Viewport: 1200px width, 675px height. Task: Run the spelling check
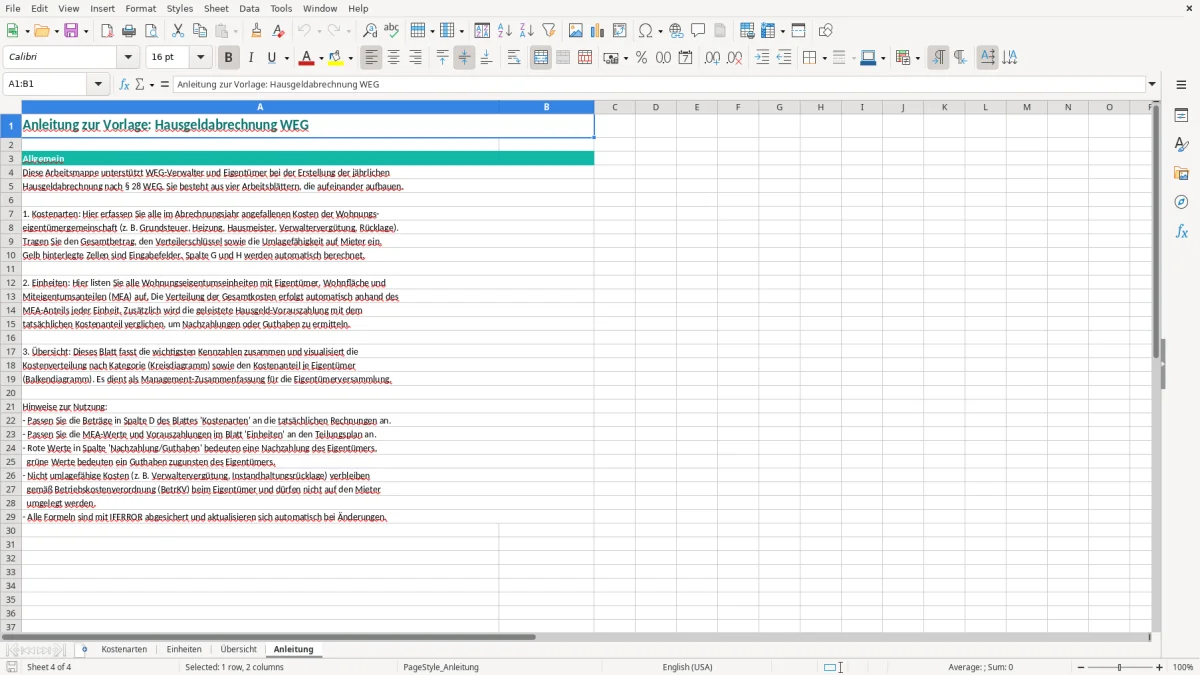pos(391,31)
